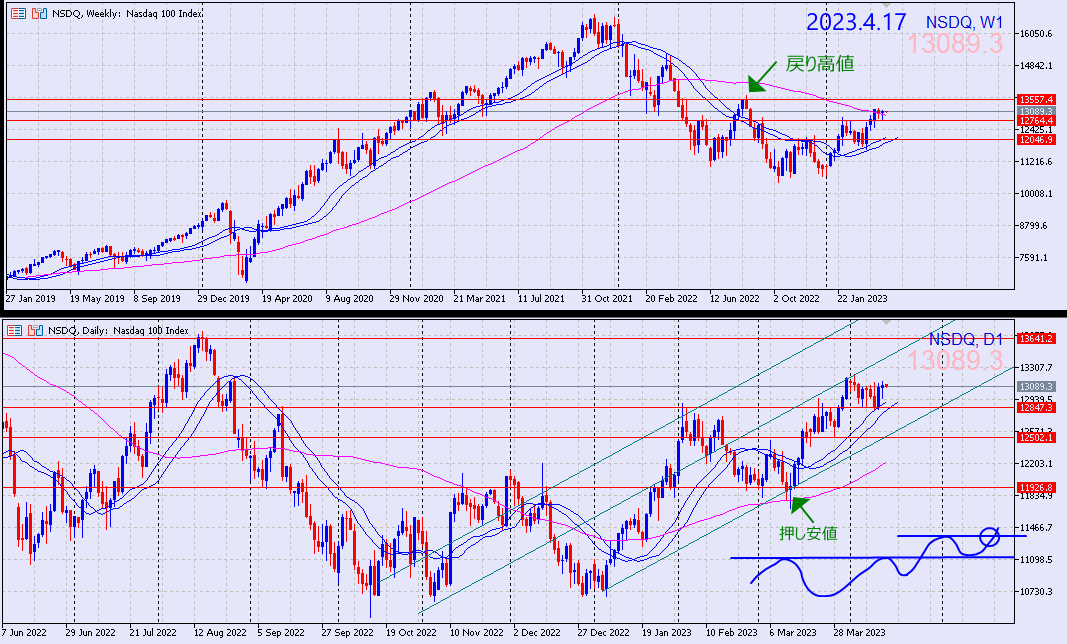
Task: Click the 13307.7 price scale value
Action: pyautogui.click(x=1036, y=368)
